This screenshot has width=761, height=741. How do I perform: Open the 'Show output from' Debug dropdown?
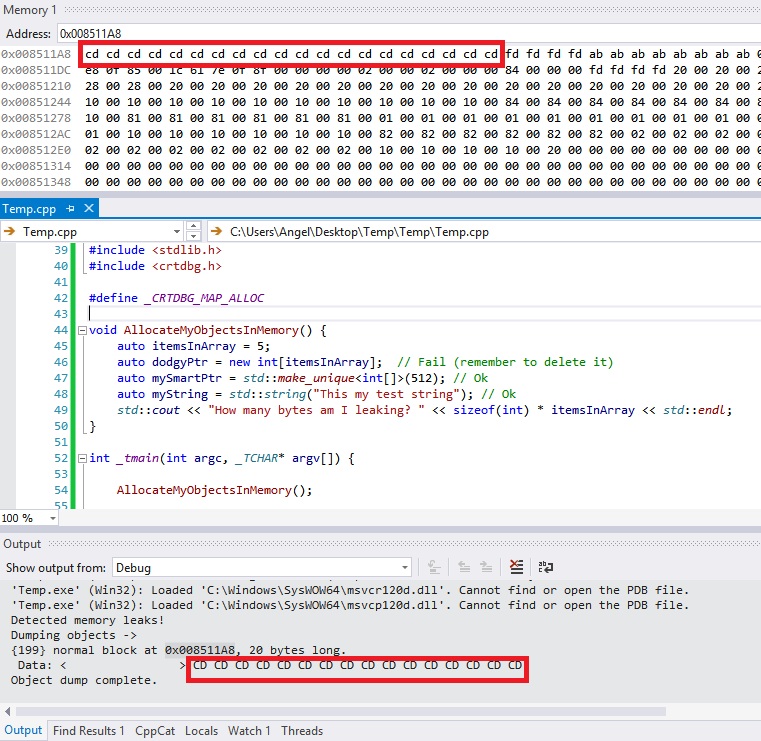403,567
